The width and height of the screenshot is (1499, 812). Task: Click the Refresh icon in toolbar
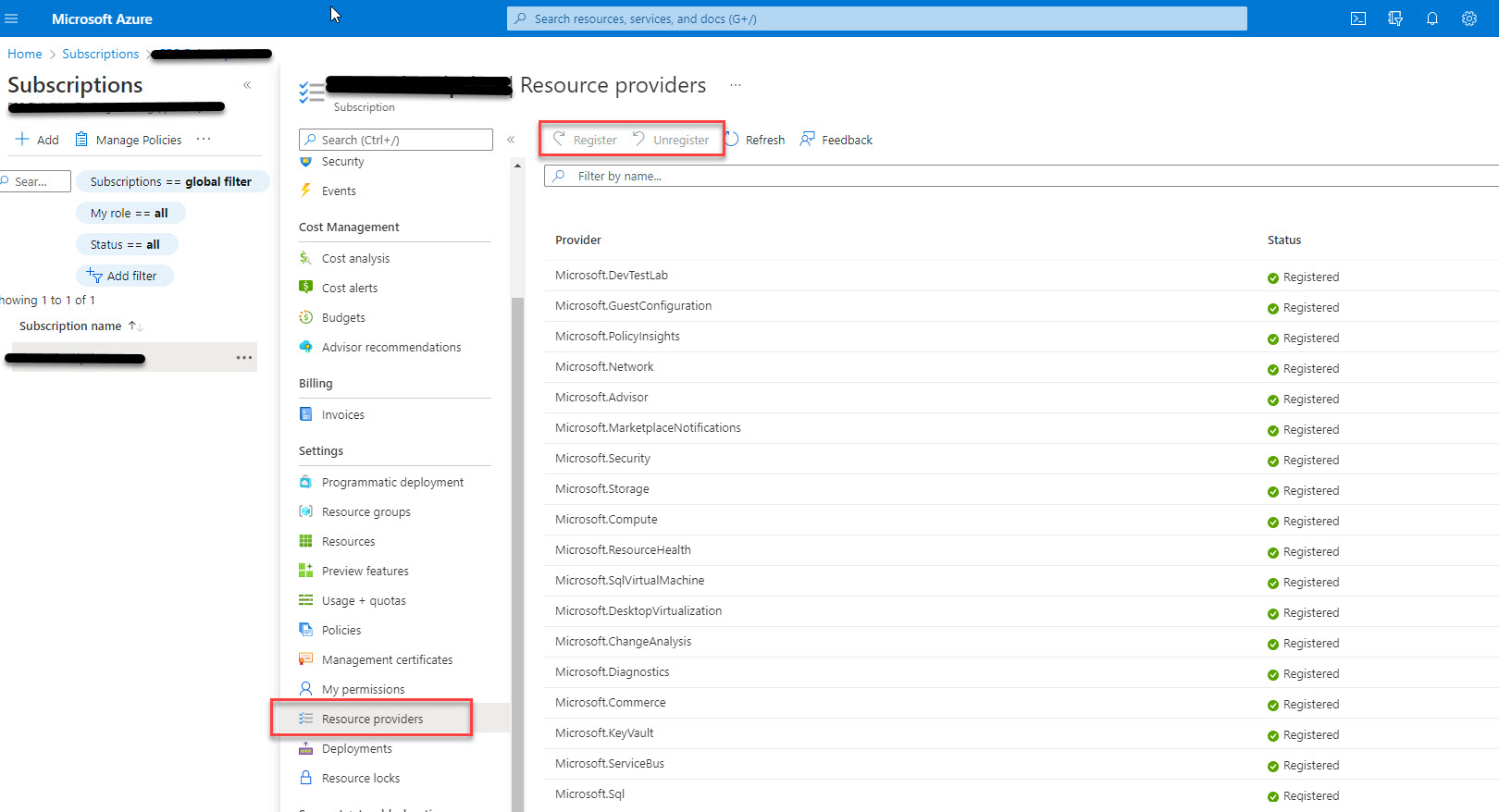[732, 140]
